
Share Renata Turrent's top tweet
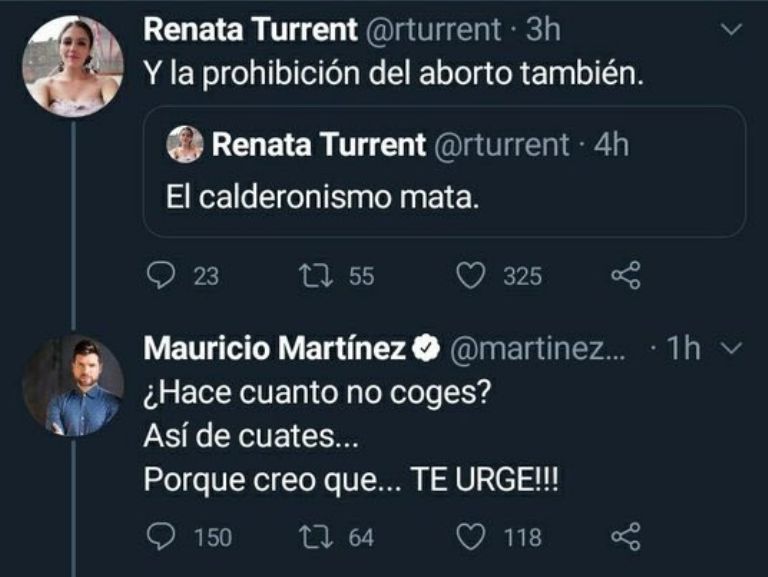pyautogui.click(x=625, y=275)
